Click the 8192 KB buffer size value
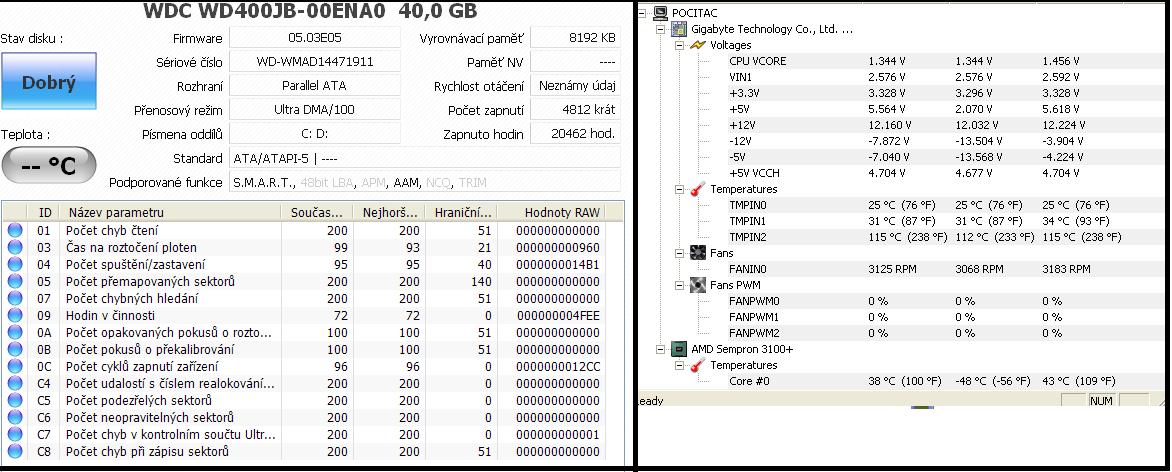Screen dimensions: 1172x472 click(x=575, y=38)
